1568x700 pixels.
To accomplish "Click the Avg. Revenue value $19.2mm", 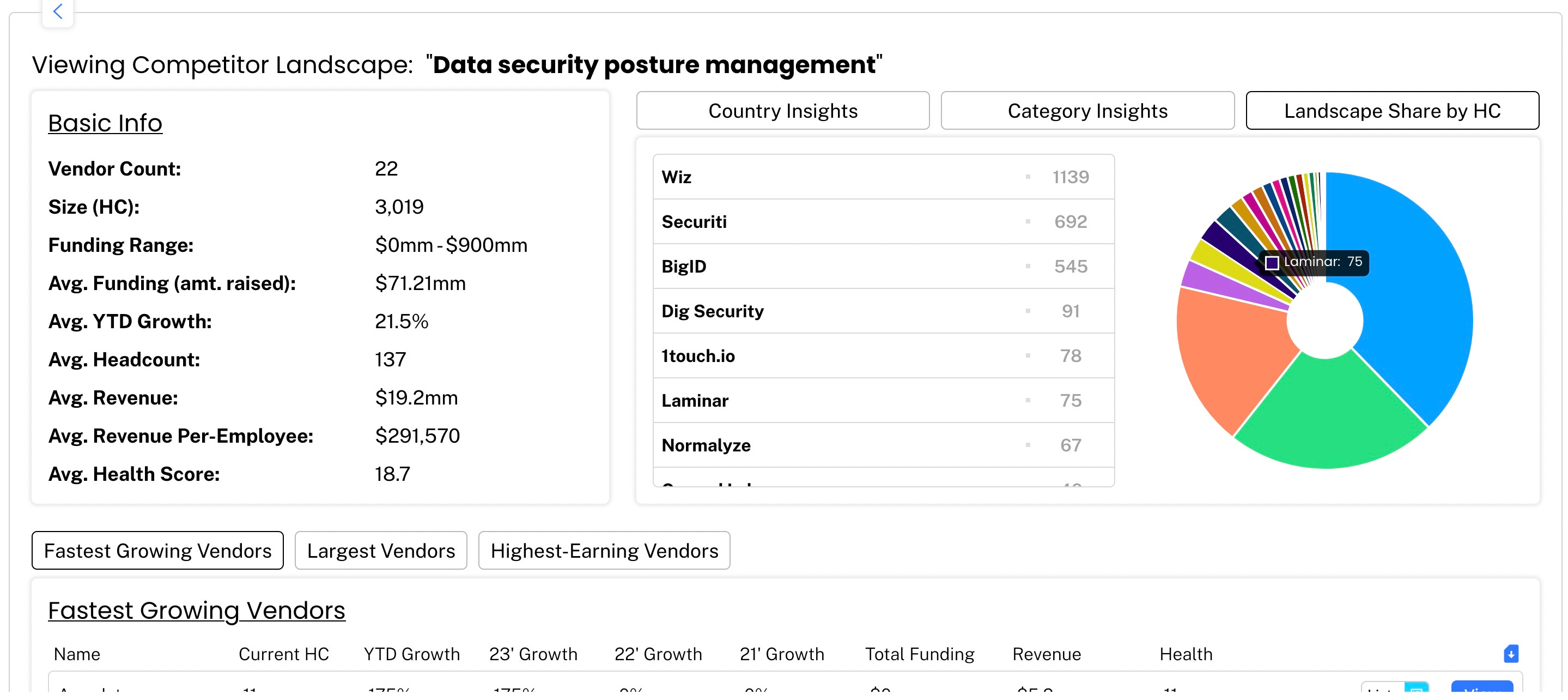I will [x=416, y=398].
